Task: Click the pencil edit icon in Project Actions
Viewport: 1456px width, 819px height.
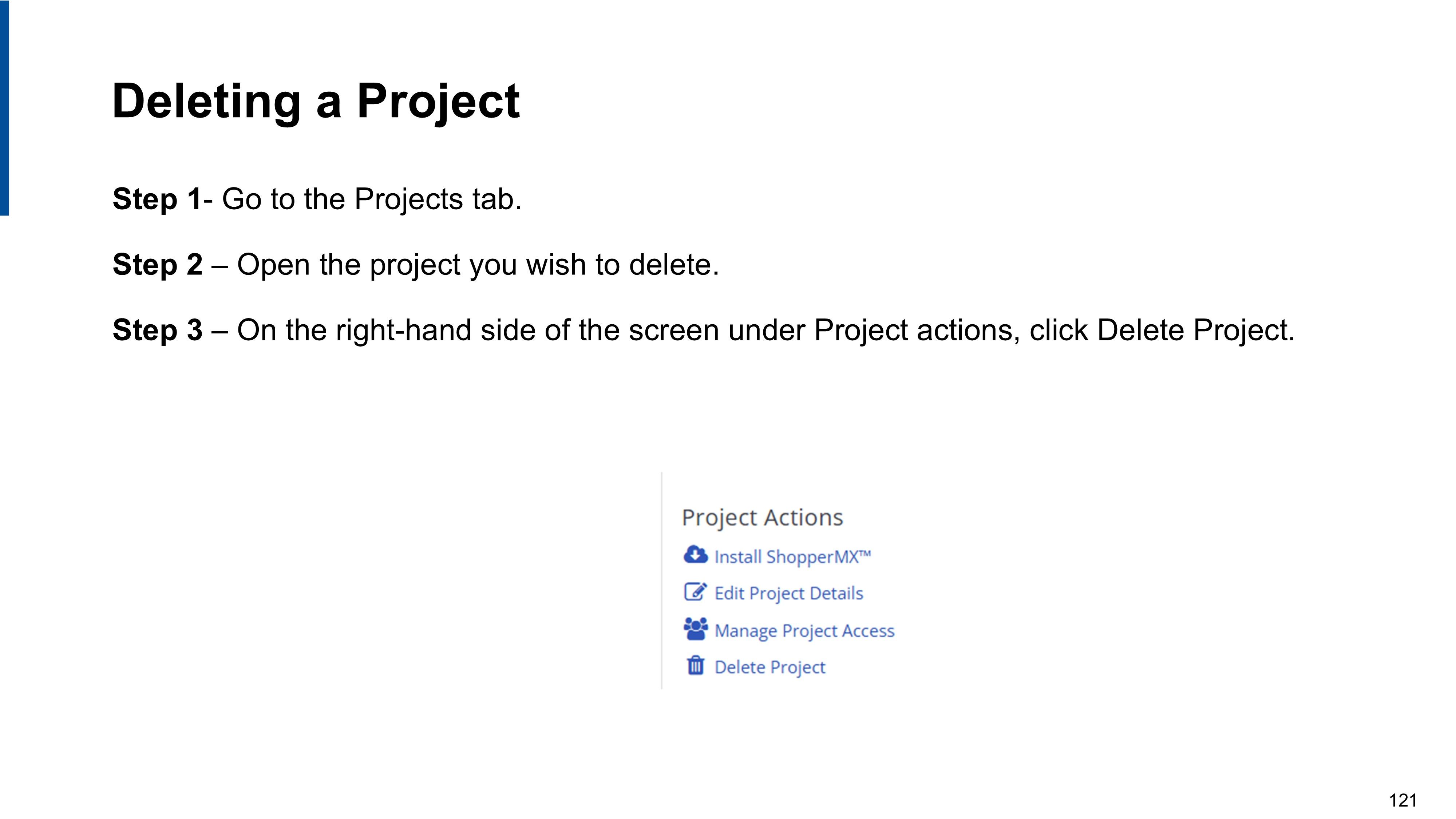Action: pyautogui.click(x=695, y=592)
